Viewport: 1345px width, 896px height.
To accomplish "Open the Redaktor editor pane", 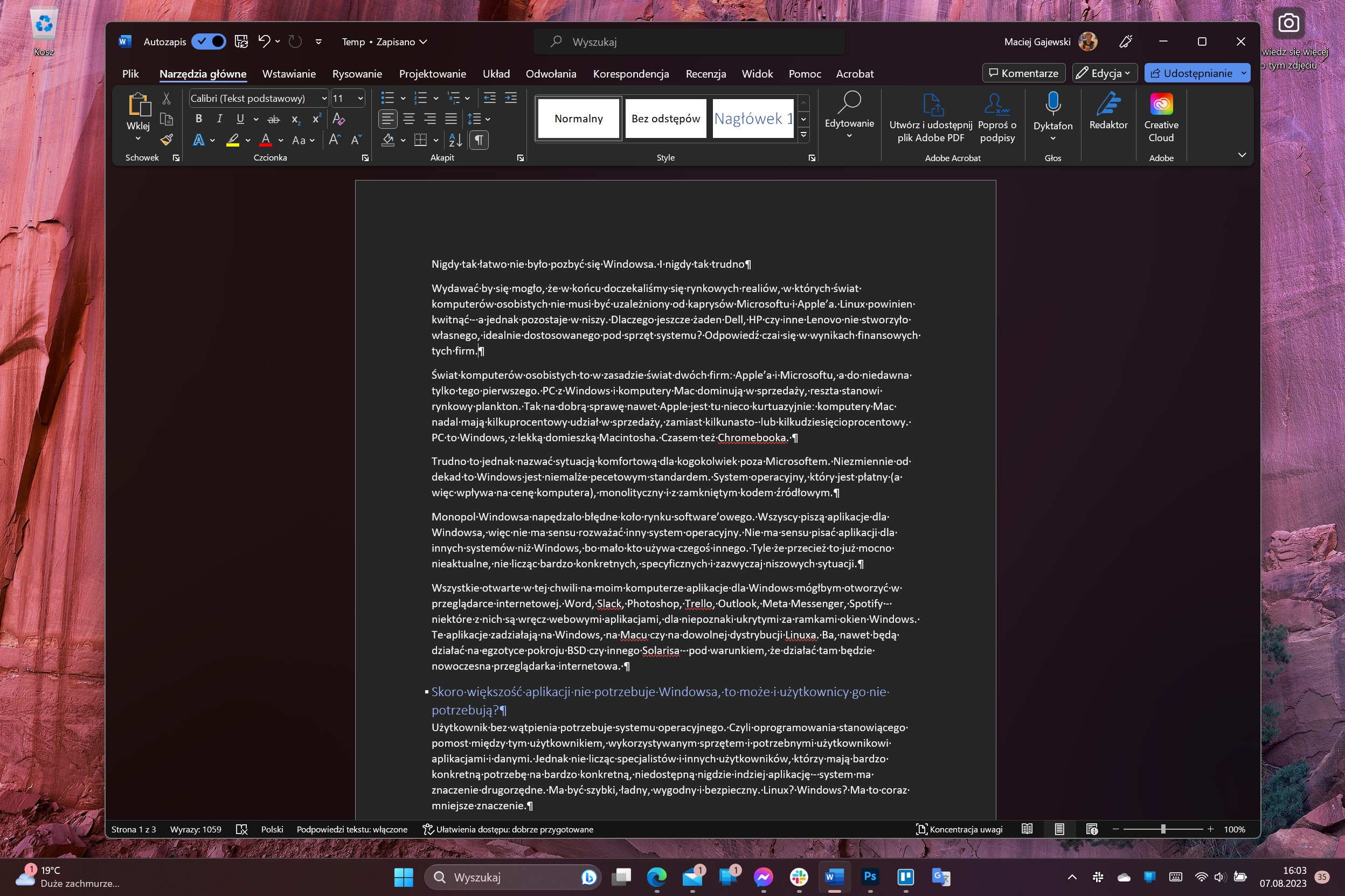I will click(1108, 112).
